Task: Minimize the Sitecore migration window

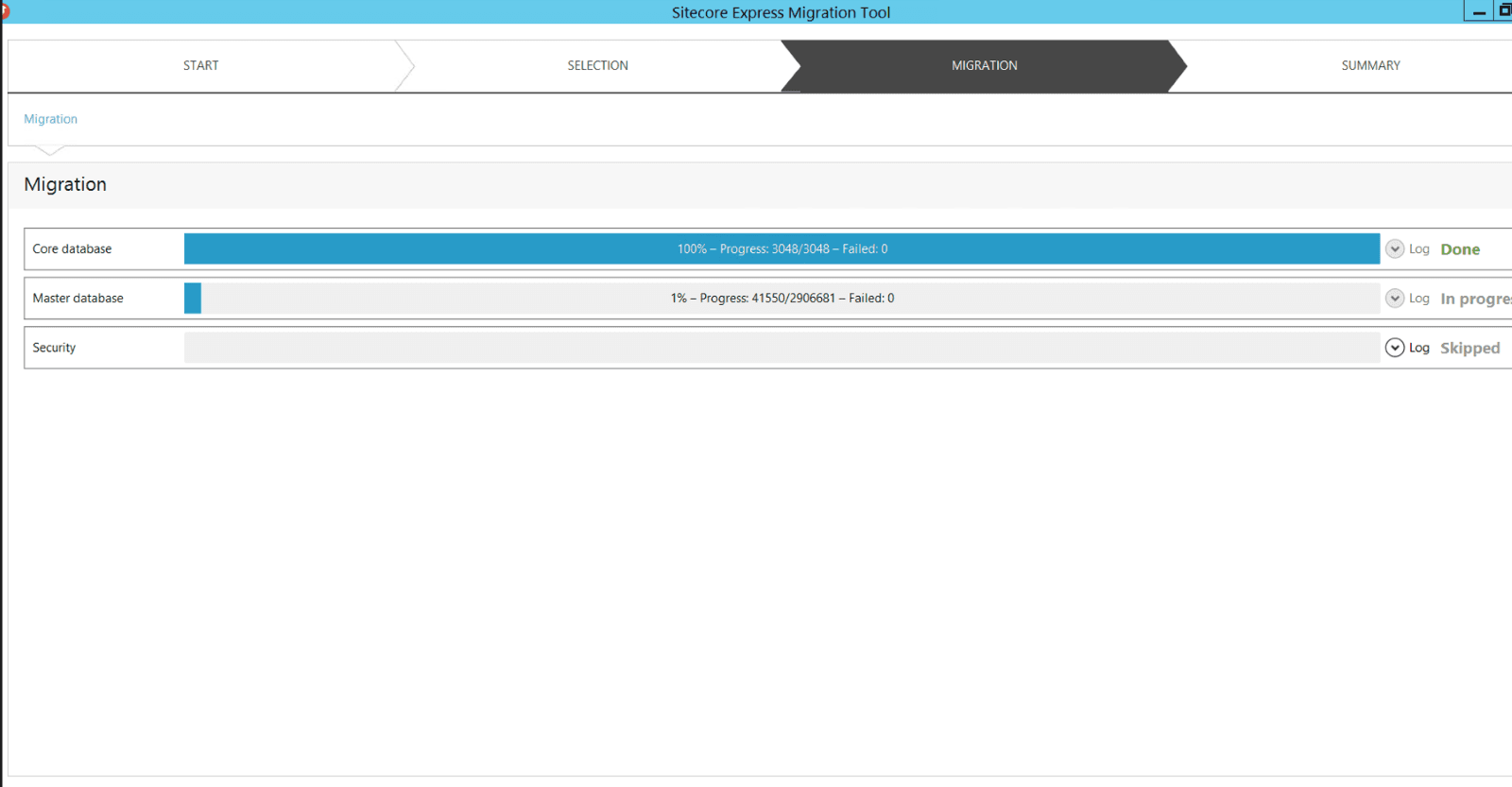Action: click(1478, 11)
